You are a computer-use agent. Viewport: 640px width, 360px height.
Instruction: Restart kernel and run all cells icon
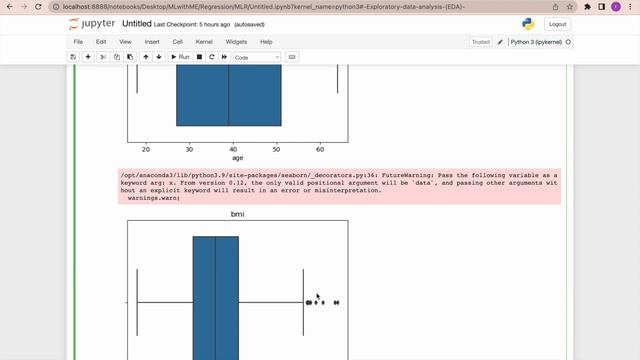pyautogui.click(x=224, y=57)
